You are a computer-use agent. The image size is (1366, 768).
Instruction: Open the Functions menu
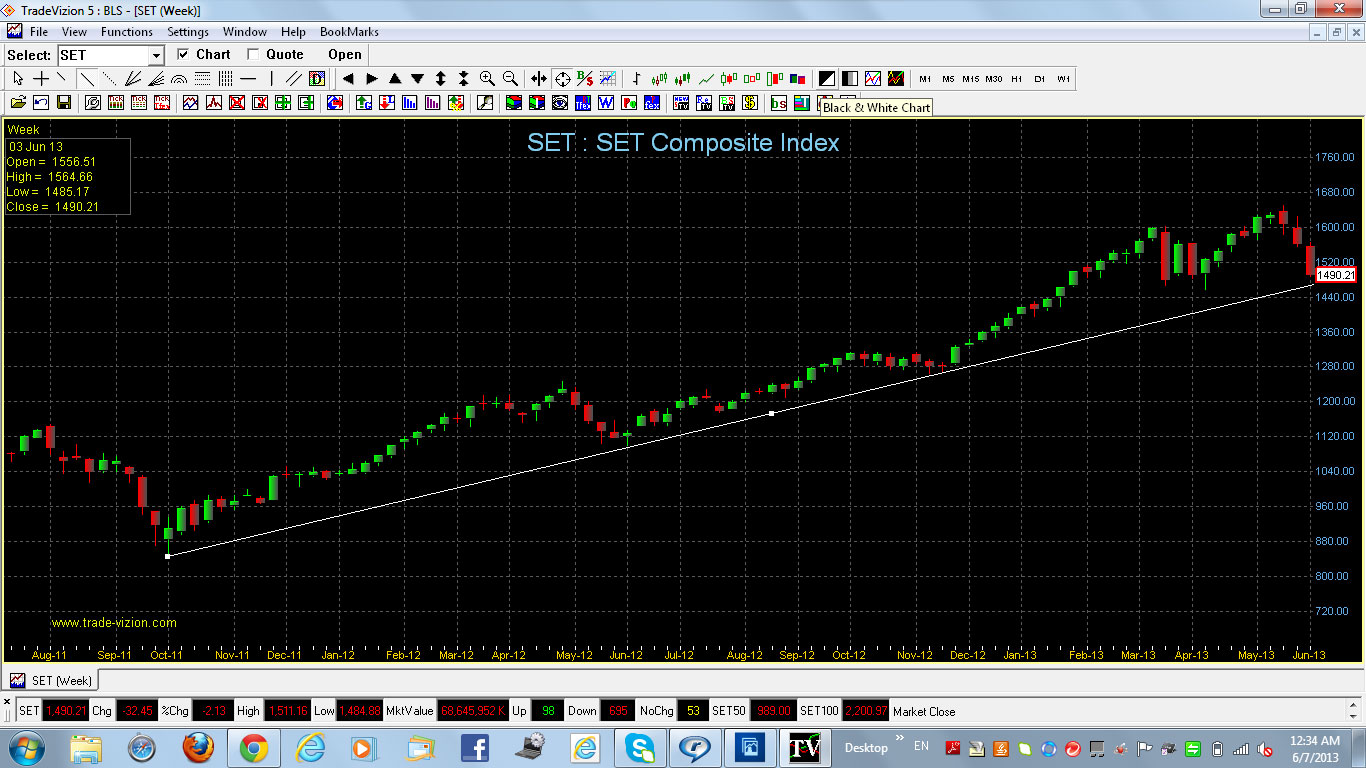click(x=127, y=32)
